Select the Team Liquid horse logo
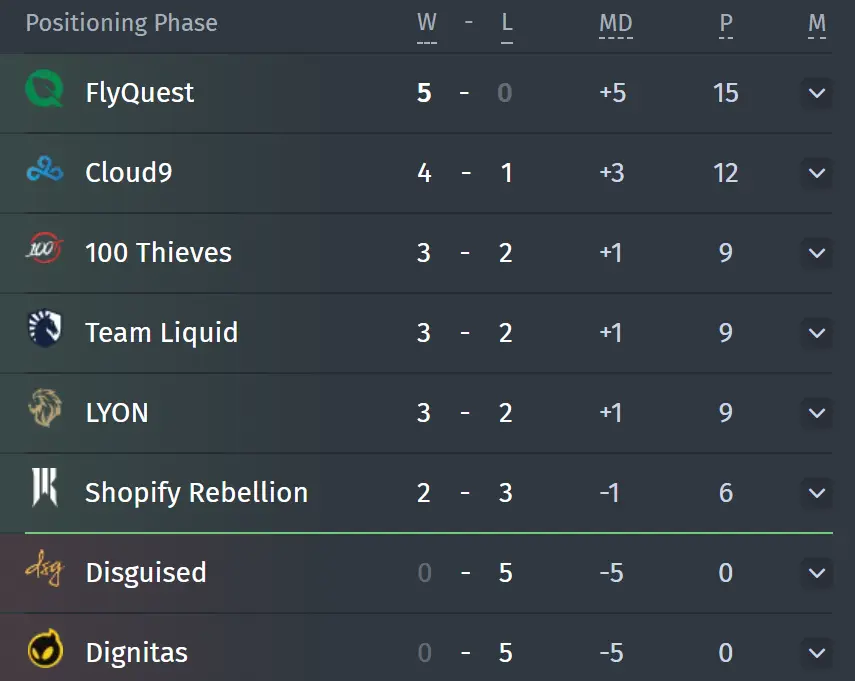This screenshot has width=855, height=681. tap(45, 328)
